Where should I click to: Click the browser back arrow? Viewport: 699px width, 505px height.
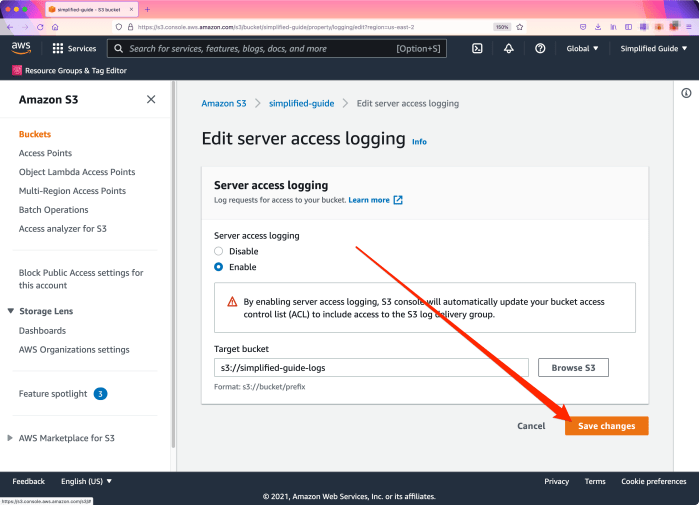(10, 27)
